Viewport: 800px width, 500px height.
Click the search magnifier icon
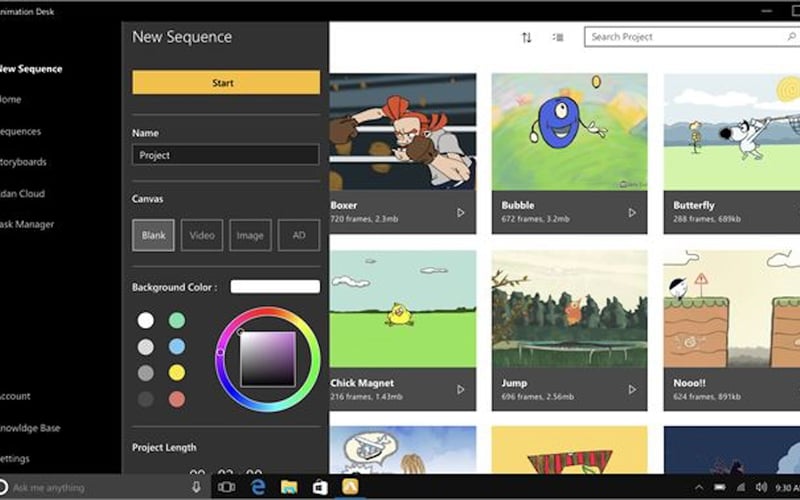click(x=791, y=37)
